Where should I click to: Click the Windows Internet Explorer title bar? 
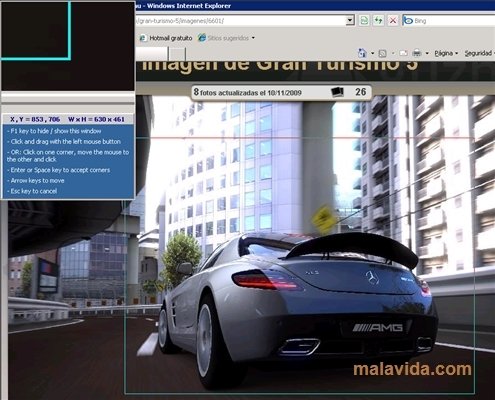315,6
